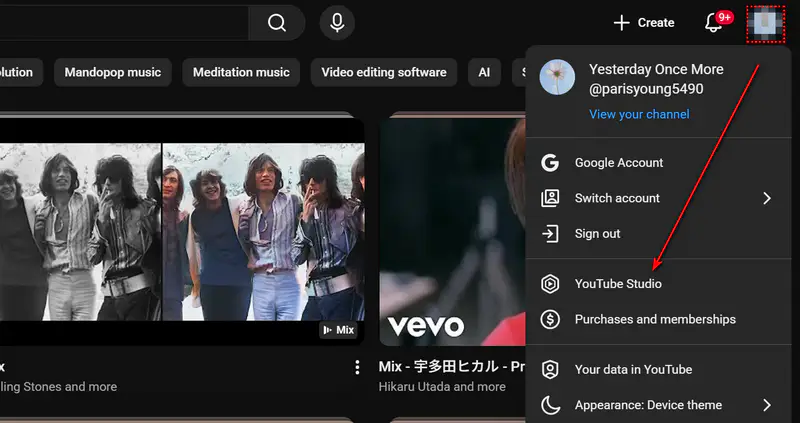Click the YouTube Studio hexagon icon

click(x=549, y=284)
